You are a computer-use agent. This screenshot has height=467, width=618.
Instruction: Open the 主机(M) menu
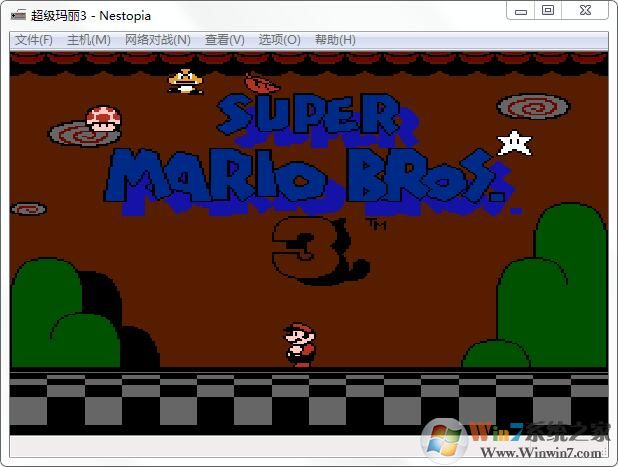(88, 40)
